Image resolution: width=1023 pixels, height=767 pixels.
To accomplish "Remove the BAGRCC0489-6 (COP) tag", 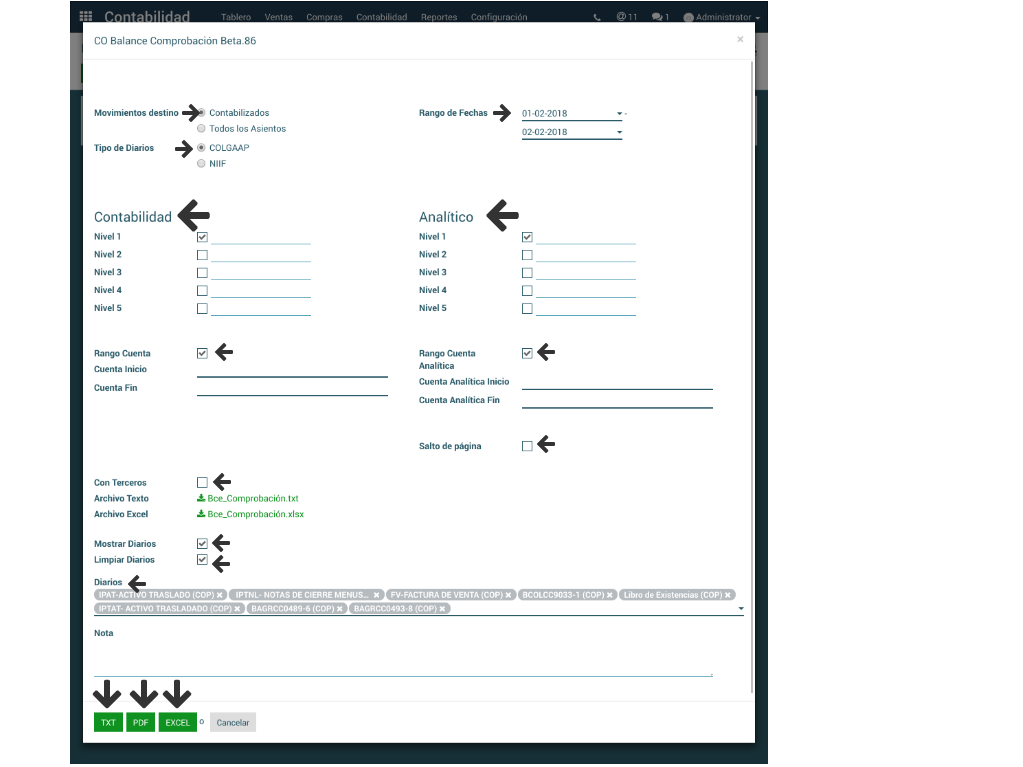I will tap(340, 608).
